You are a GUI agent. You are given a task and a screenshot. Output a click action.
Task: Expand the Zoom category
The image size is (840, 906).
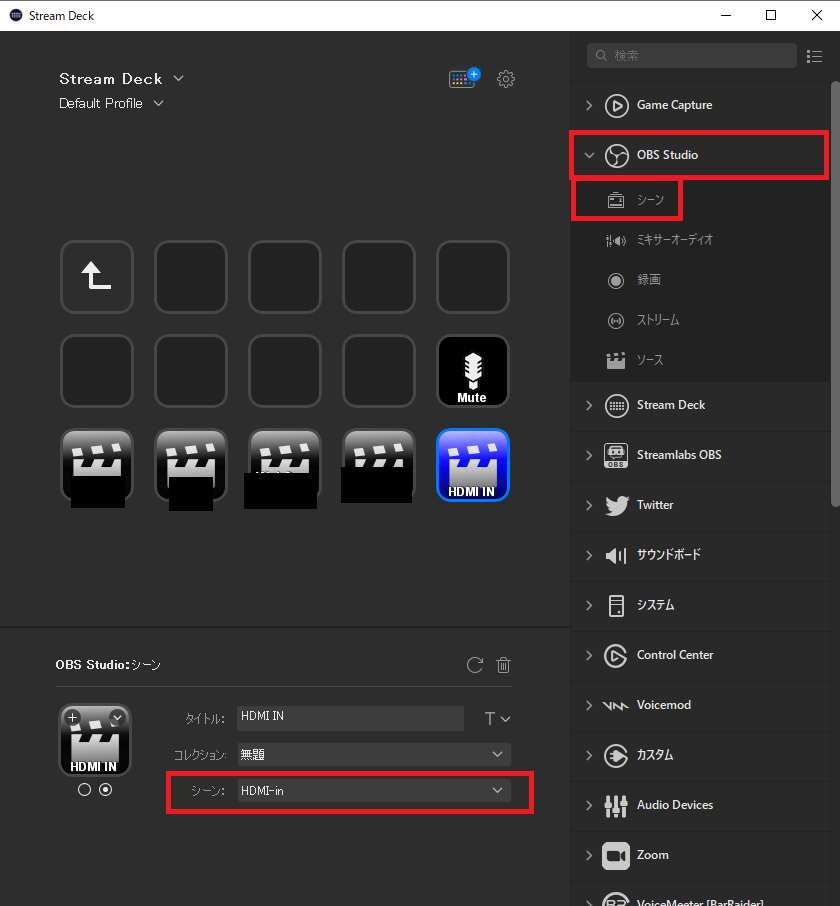click(589, 856)
